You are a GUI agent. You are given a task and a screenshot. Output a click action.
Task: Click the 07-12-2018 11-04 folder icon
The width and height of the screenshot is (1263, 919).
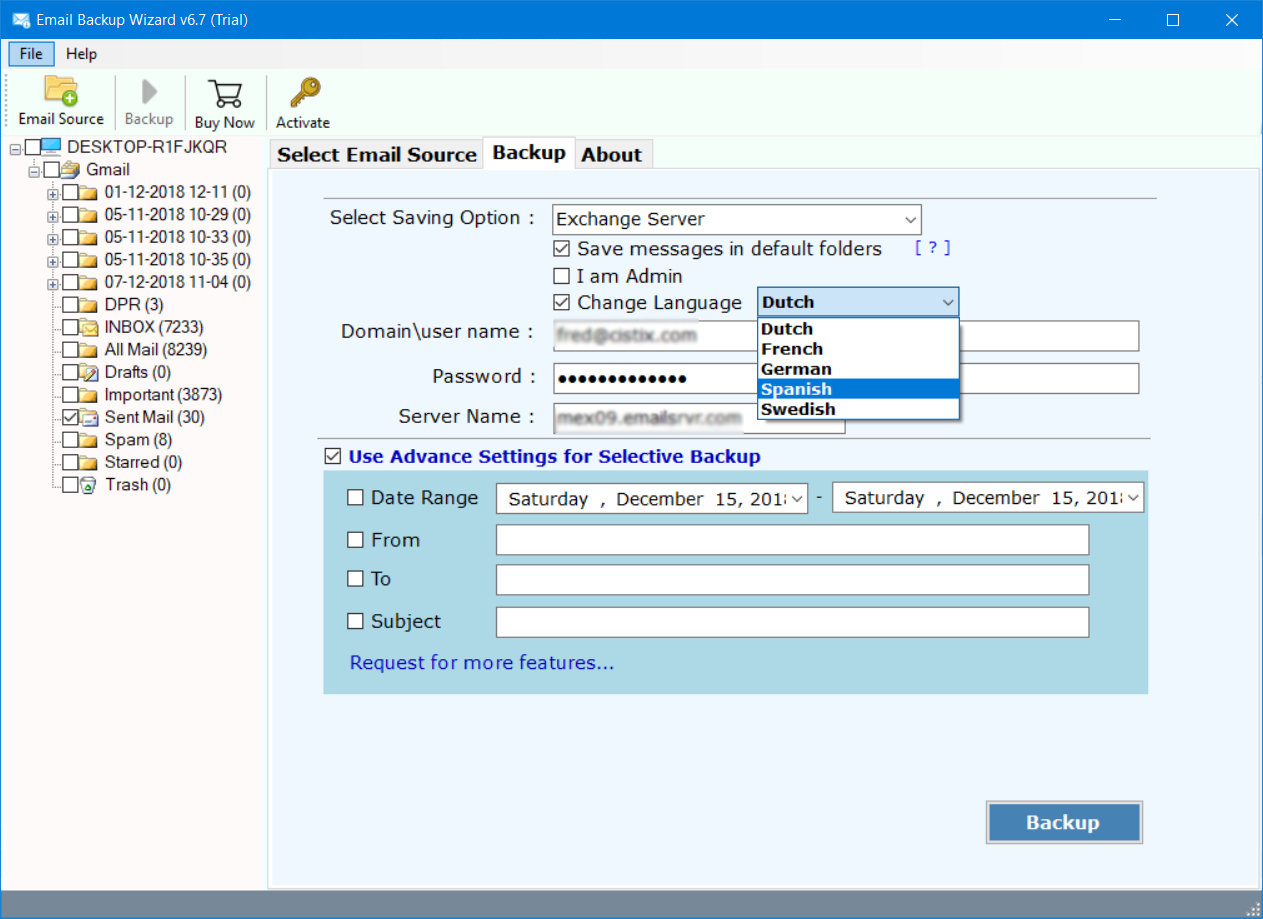click(89, 282)
